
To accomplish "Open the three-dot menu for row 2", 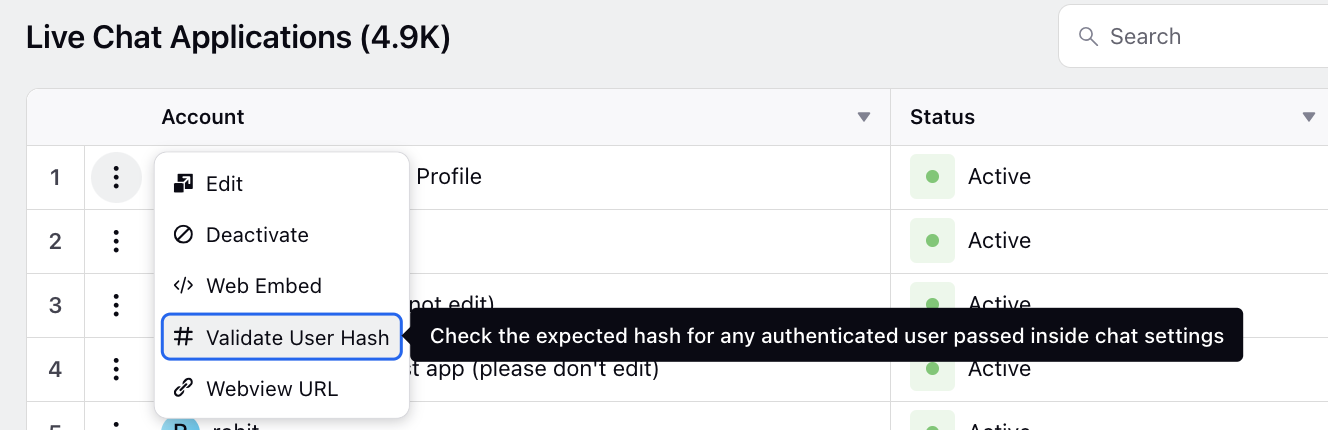I will click(x=116, y=241).
